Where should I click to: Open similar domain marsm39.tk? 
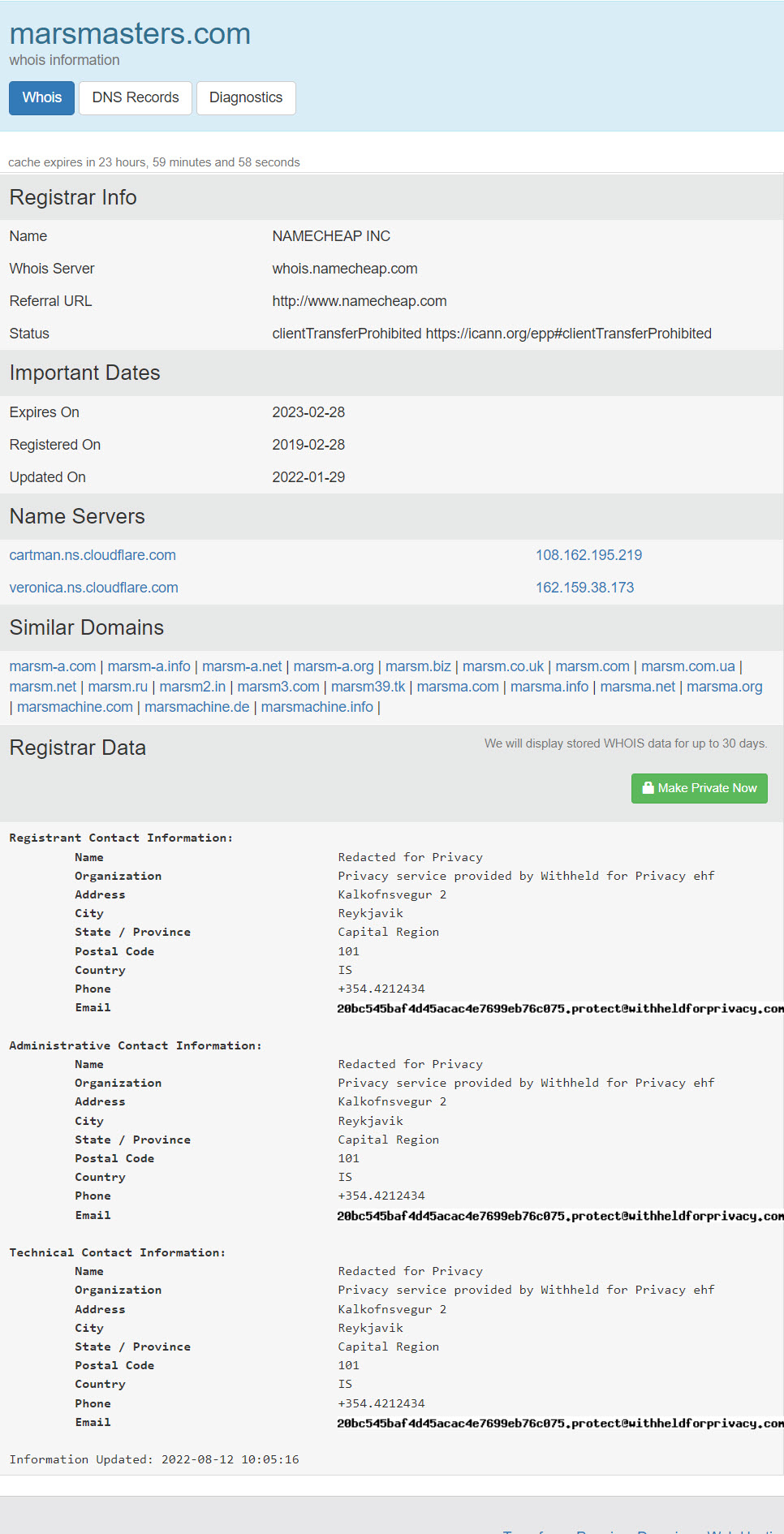click(x=368, y=687)
